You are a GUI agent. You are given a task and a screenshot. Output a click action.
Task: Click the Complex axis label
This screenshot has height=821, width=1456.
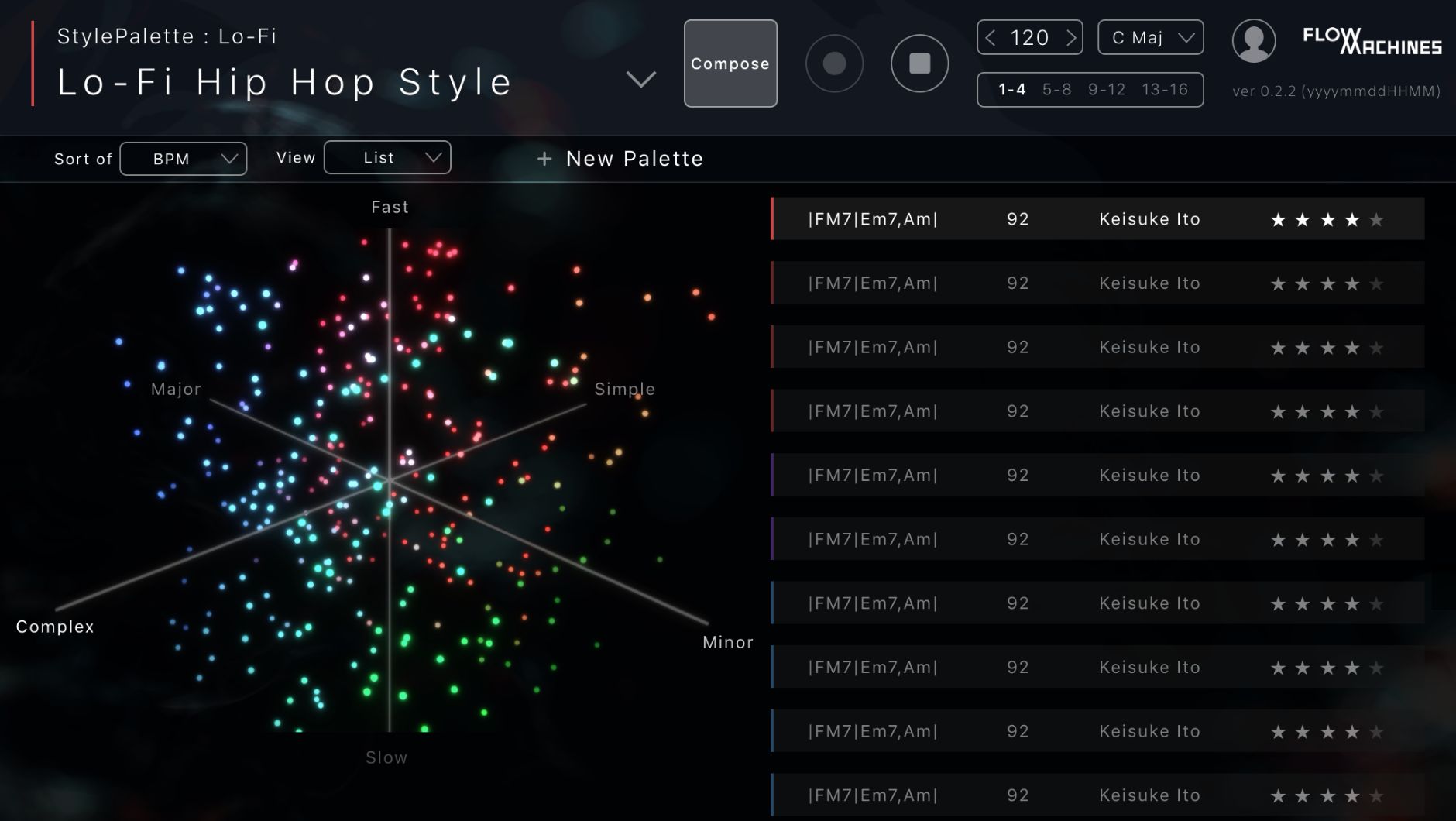click(x=55, y=627)
